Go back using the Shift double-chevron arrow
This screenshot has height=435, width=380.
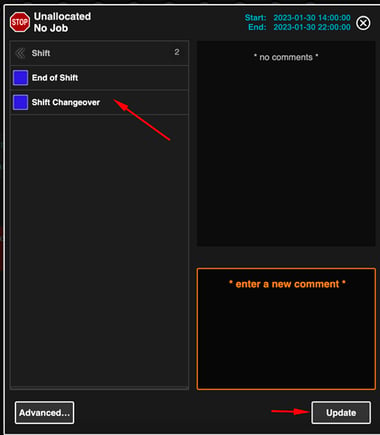tap(20, 53)
